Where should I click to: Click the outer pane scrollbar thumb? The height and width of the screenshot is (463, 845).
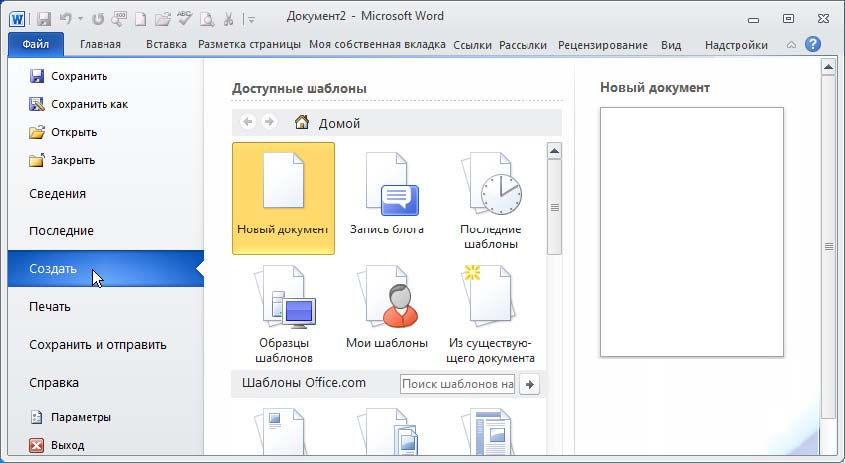(x=828, y=246)
